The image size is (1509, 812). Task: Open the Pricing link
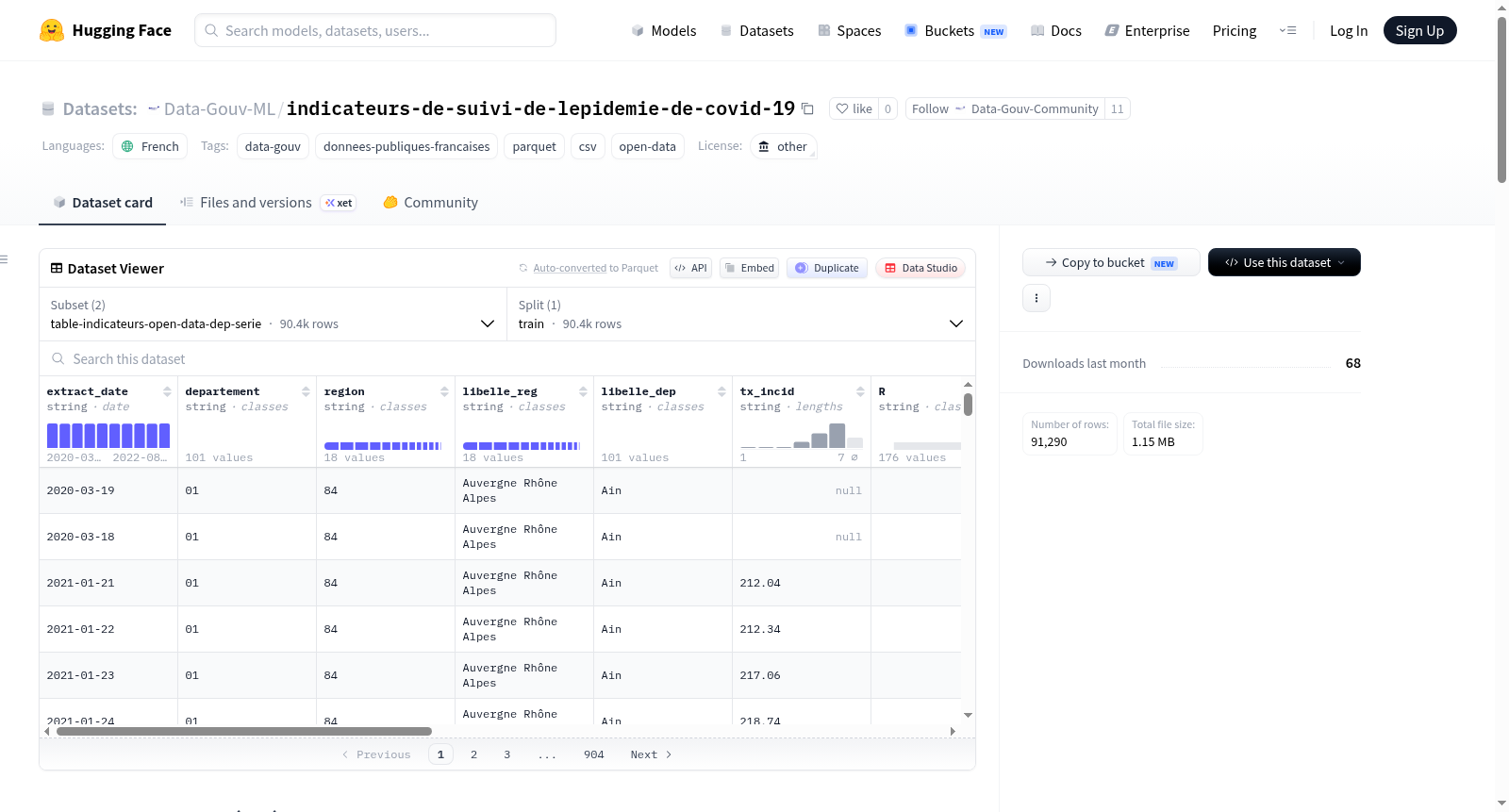coord(1235,30)
